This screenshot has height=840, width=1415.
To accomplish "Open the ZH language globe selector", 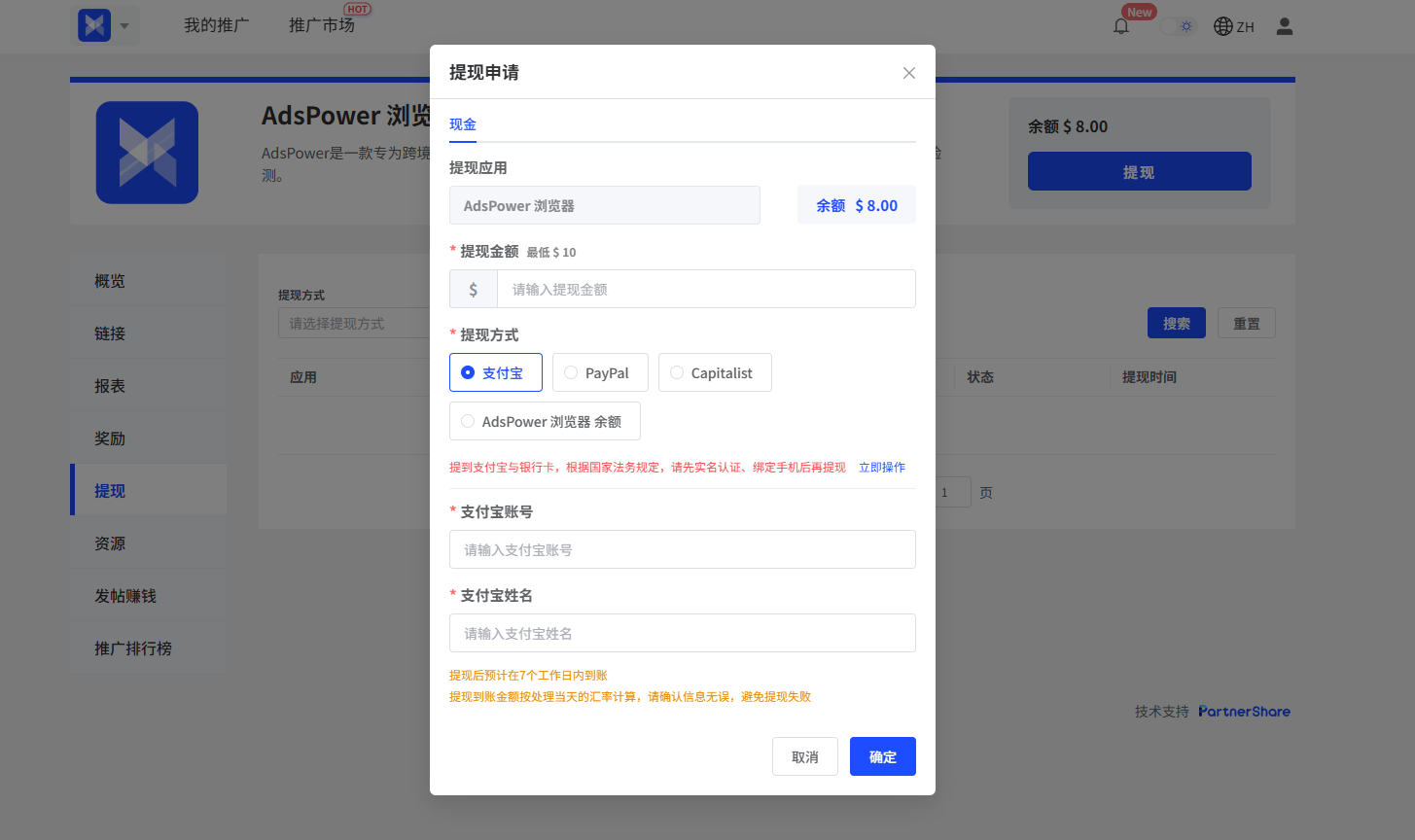I will 1234,26.
